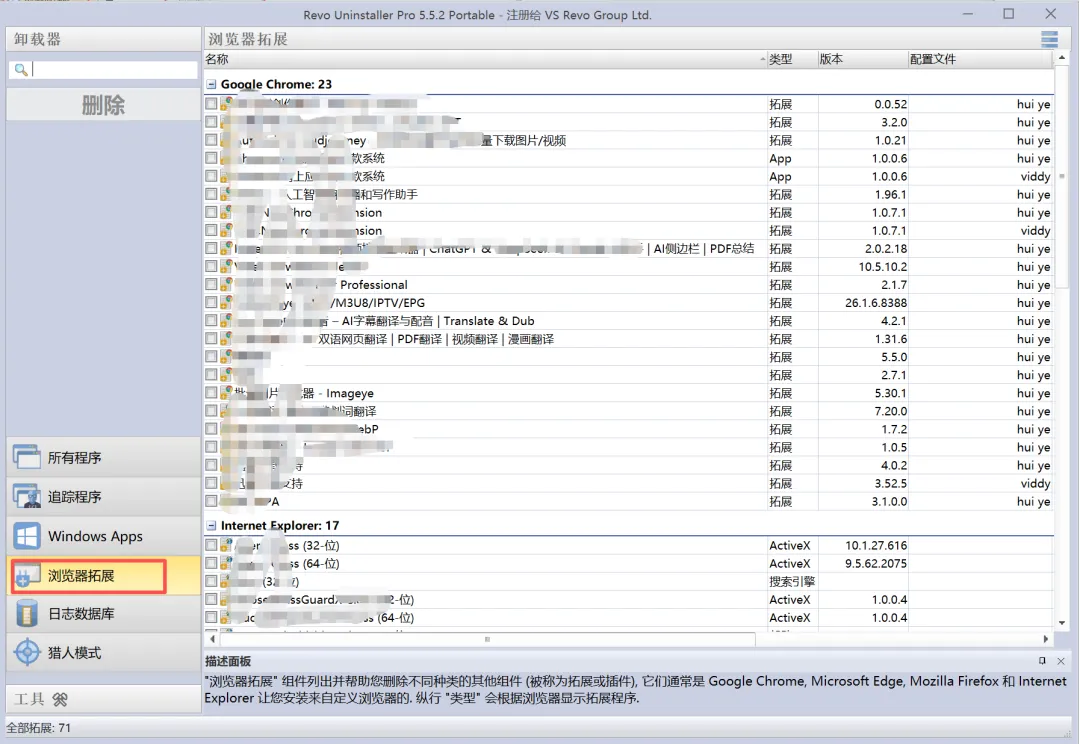Screen dimensions: 1080x744
Task: Click the hamburger view menu icon
Action: point(1049,39)
